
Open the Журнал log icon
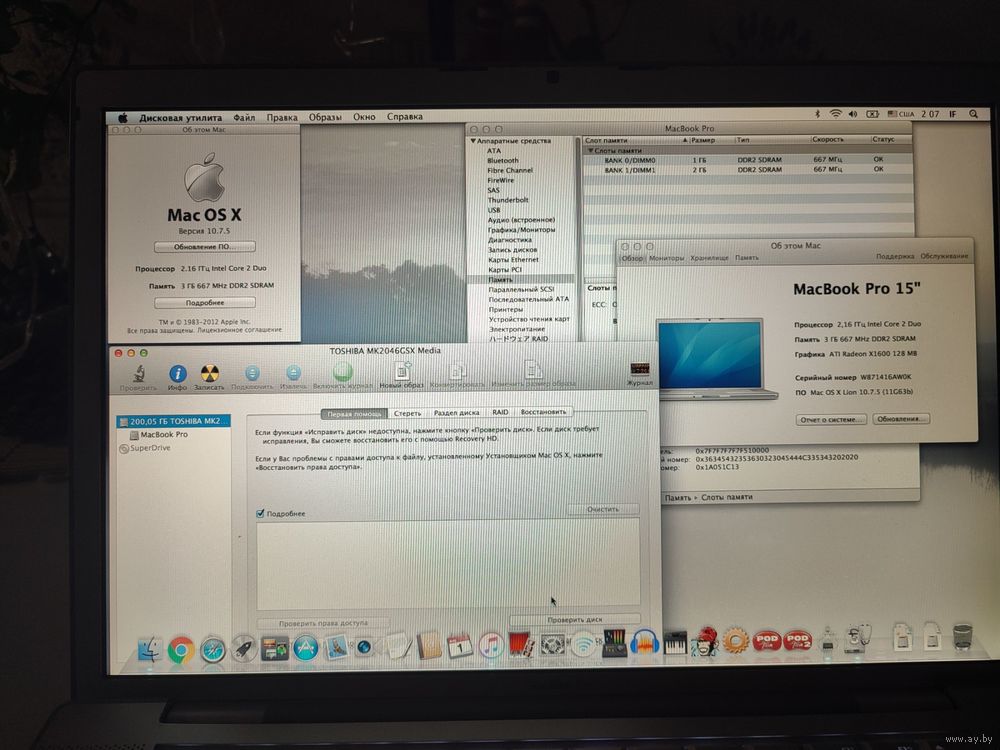(x=639, y=371)
